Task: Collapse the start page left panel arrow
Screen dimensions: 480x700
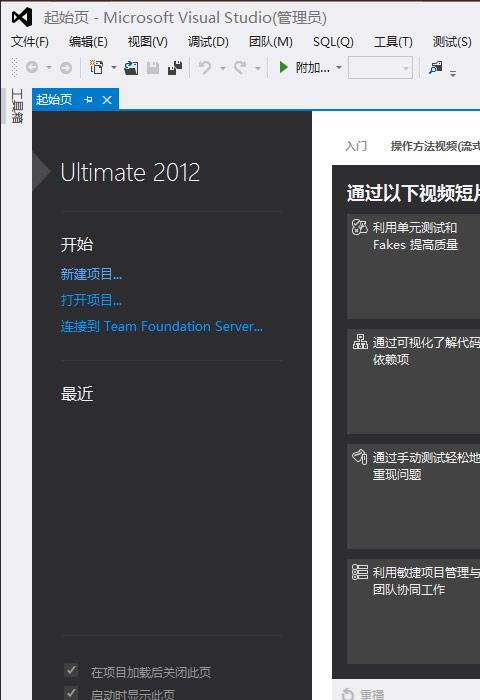Action: [41, 171]
